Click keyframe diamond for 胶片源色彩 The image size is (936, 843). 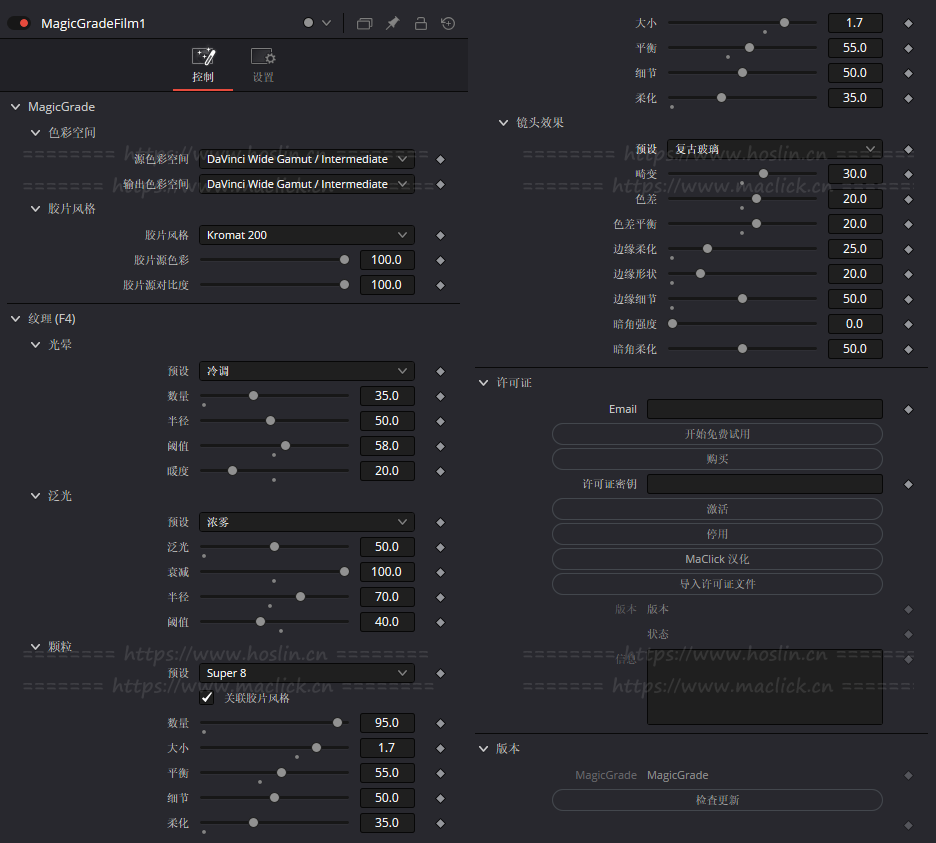point(441,260)
